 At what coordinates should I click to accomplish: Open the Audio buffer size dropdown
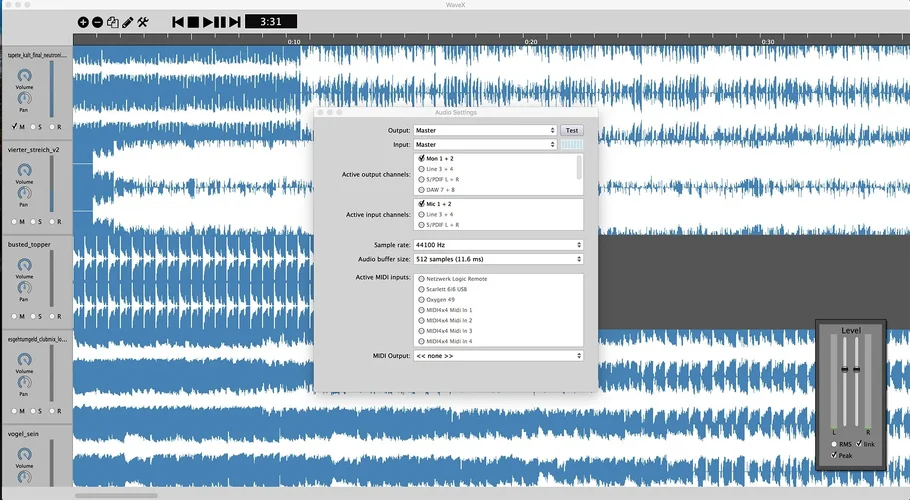(x=498, y=259)
